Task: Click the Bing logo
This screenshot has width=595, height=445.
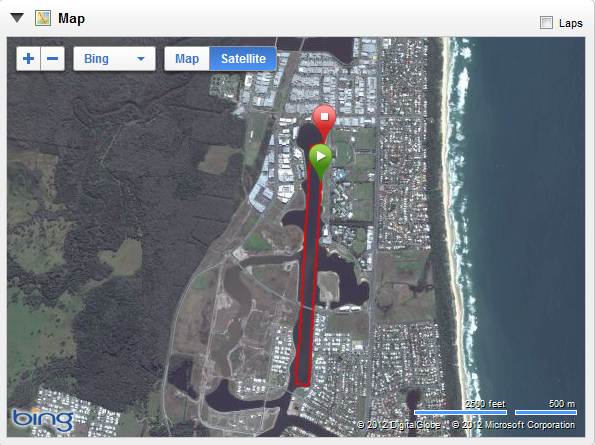Action: coord(43,420)
